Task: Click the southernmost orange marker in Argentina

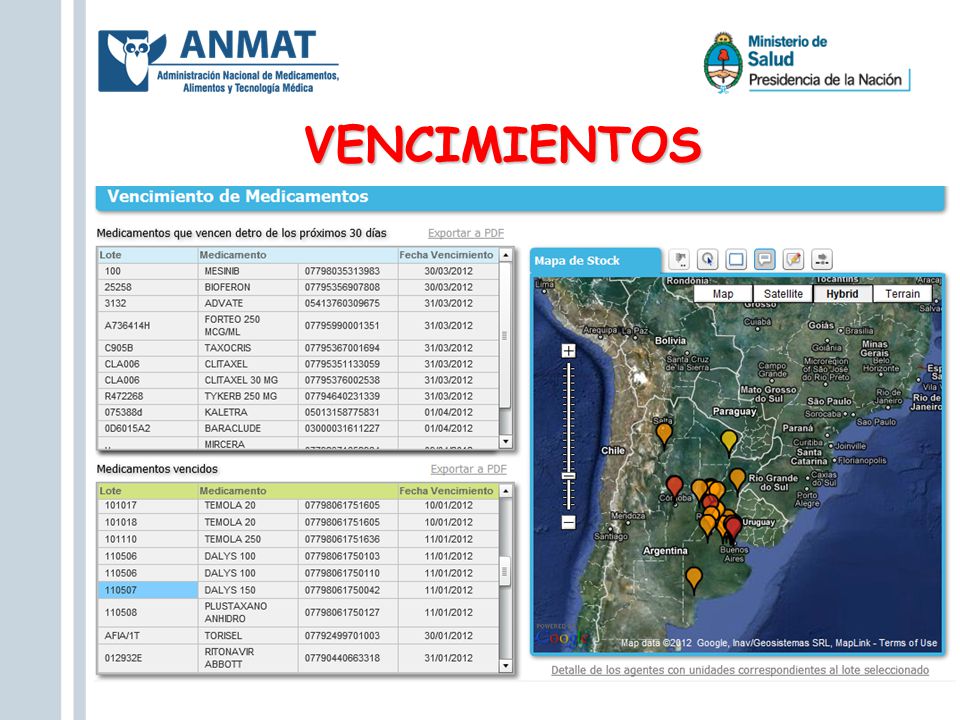Action: pos(694,579)
